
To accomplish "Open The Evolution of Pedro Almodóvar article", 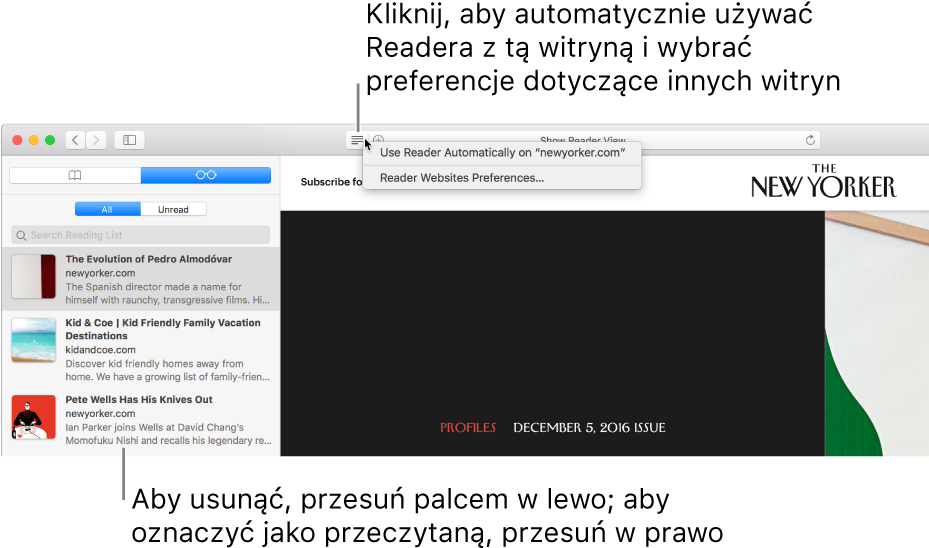I will click(x=140, y=279).
